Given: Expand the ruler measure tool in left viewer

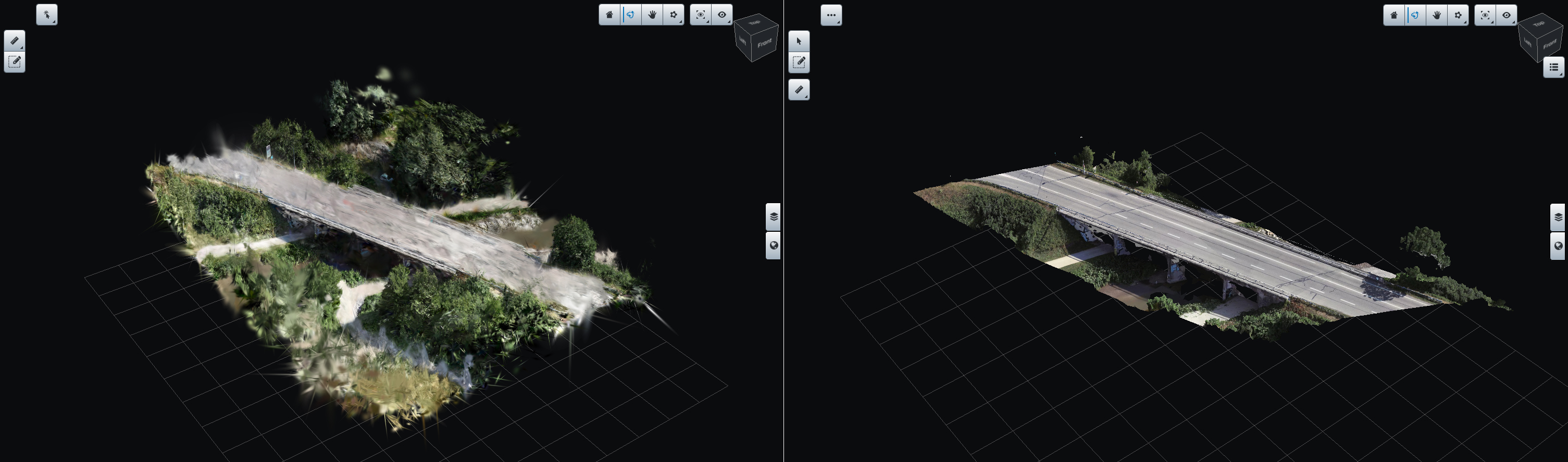Looking at the screenshot, I should (x=15, y=41).
